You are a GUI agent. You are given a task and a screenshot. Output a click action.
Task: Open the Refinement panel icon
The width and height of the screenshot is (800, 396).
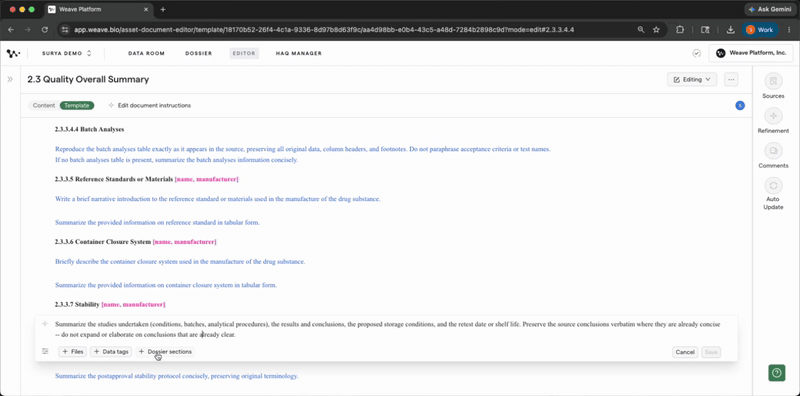(x=773, y=116)
